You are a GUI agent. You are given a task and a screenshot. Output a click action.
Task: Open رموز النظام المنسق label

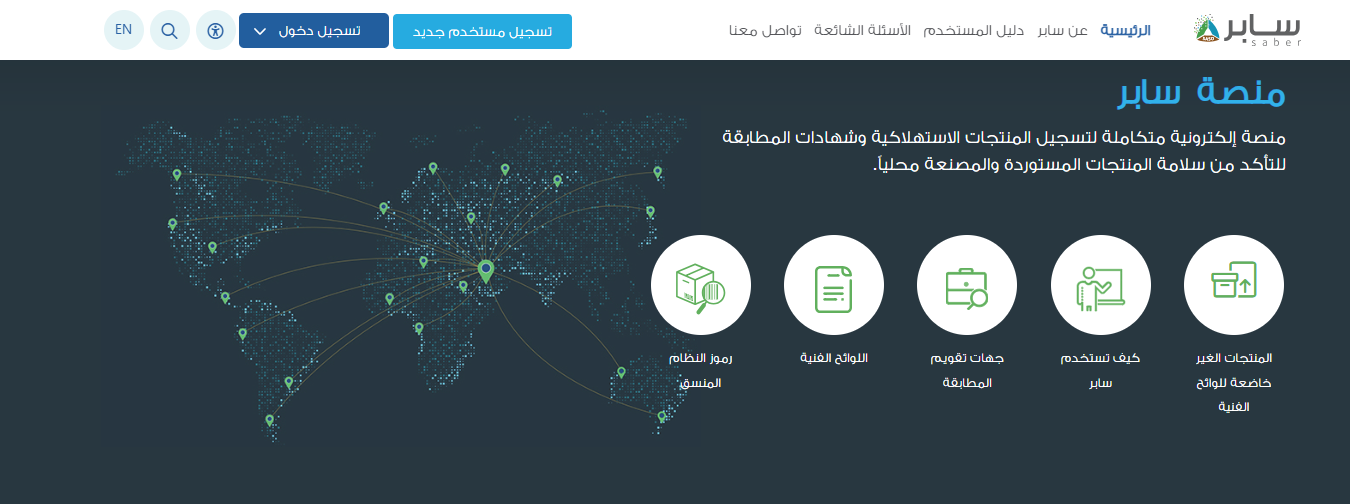coord(701,370)
